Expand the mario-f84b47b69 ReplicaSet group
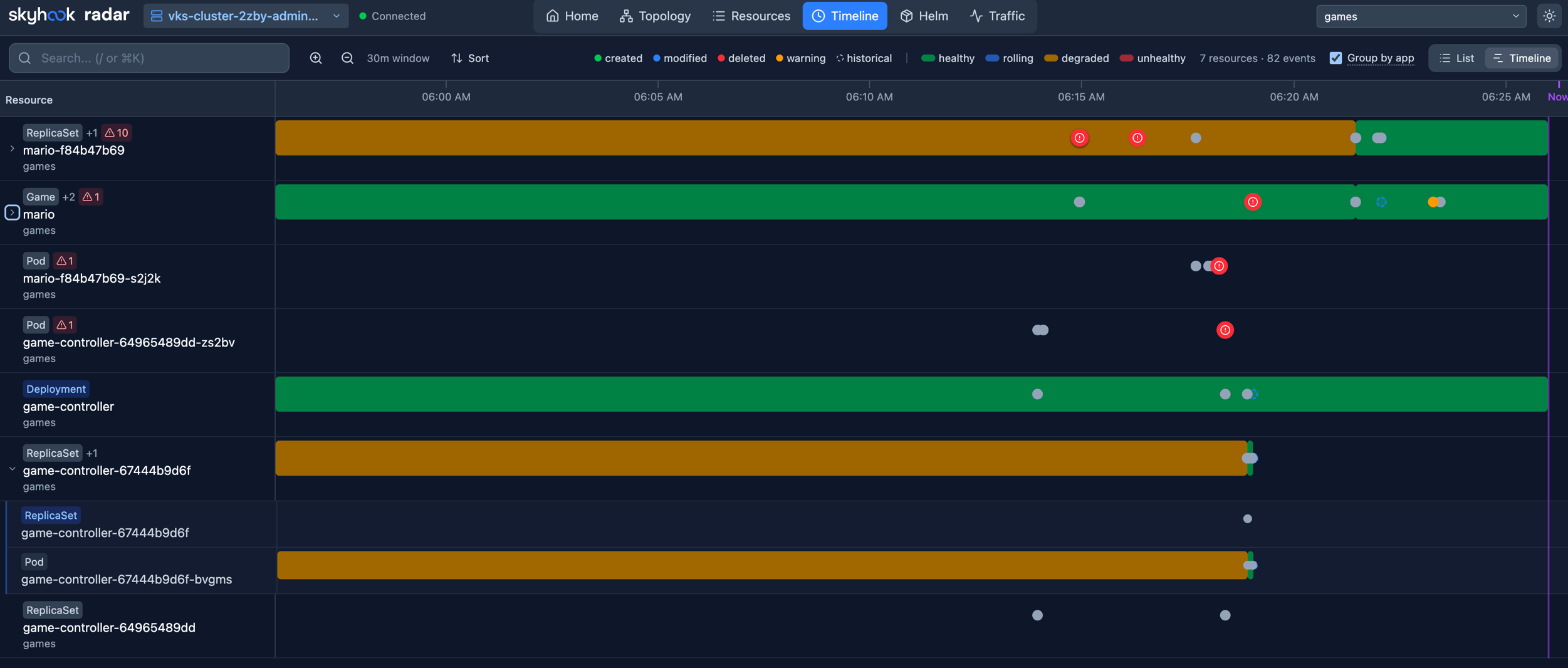1568x668 pixels. 12,149
